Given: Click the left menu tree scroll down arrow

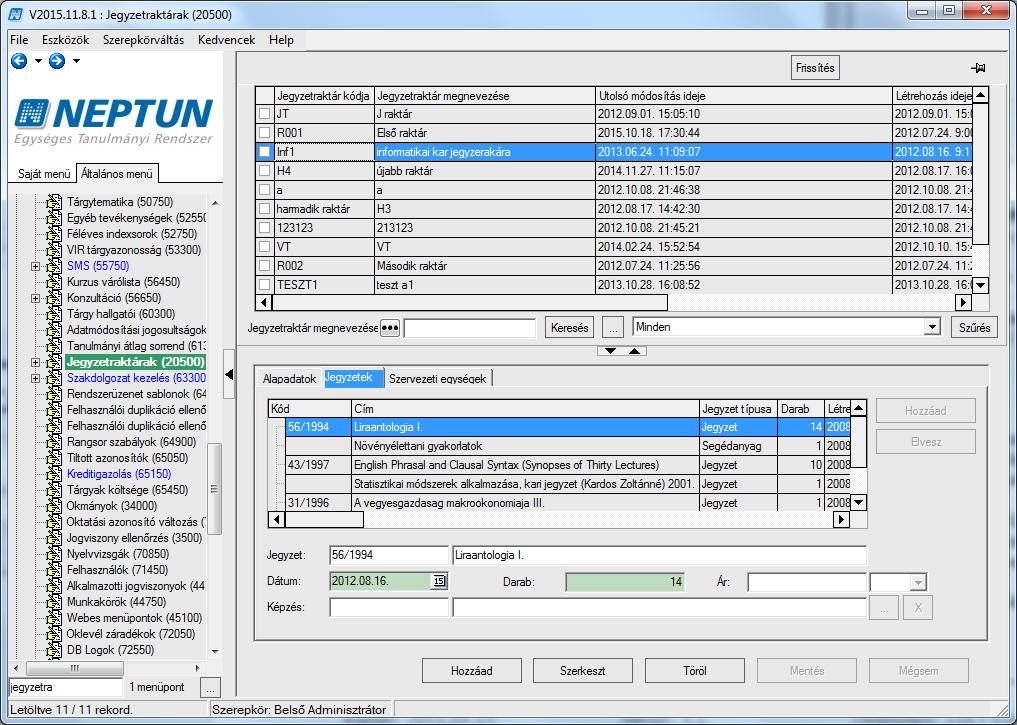Looking at the screenshot, I should pyautogui.click(x=215, y=651).
